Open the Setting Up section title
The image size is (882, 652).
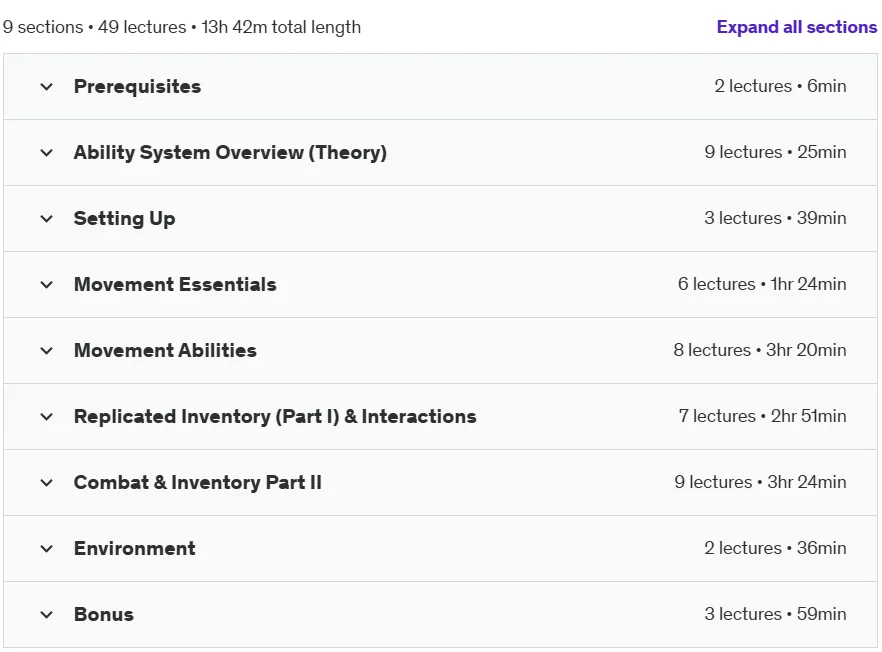coord(124,218)
